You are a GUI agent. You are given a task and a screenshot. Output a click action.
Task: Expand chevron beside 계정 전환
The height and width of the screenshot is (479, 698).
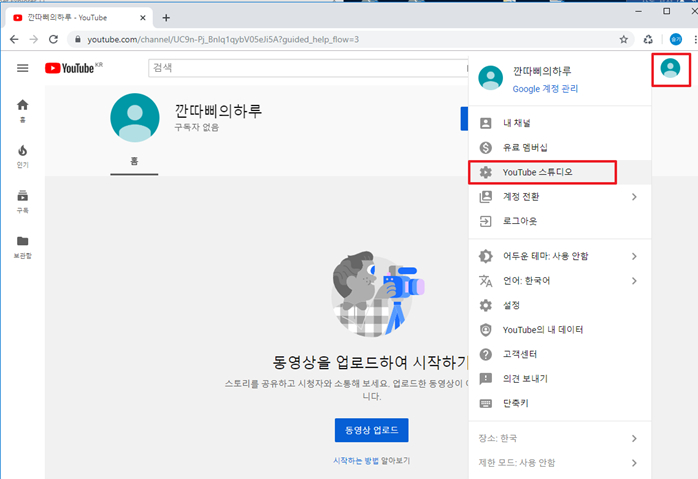[x=634, y=197]
